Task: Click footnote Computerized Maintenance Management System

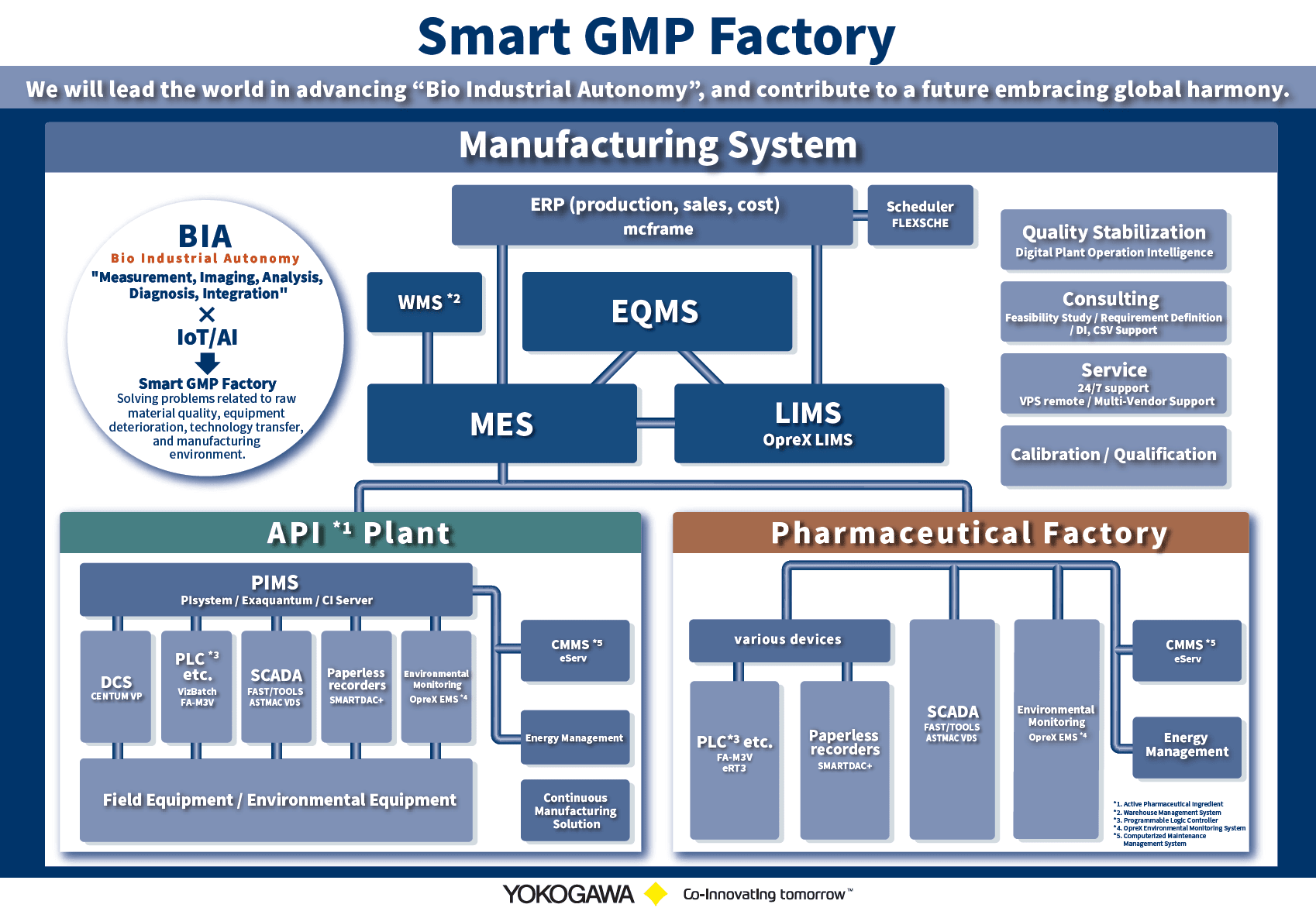Action: [1160, 840]
